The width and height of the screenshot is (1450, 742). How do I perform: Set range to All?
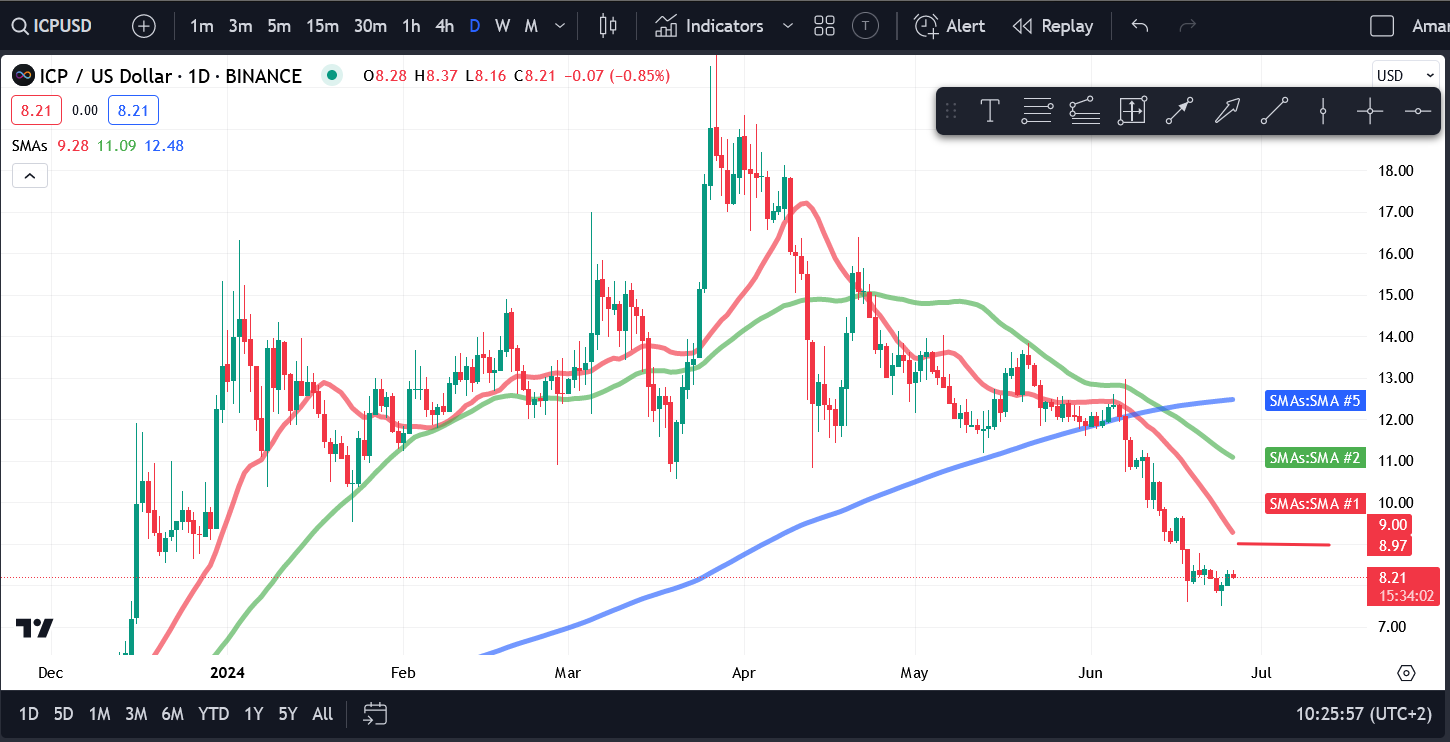click(x=323, y=714)
